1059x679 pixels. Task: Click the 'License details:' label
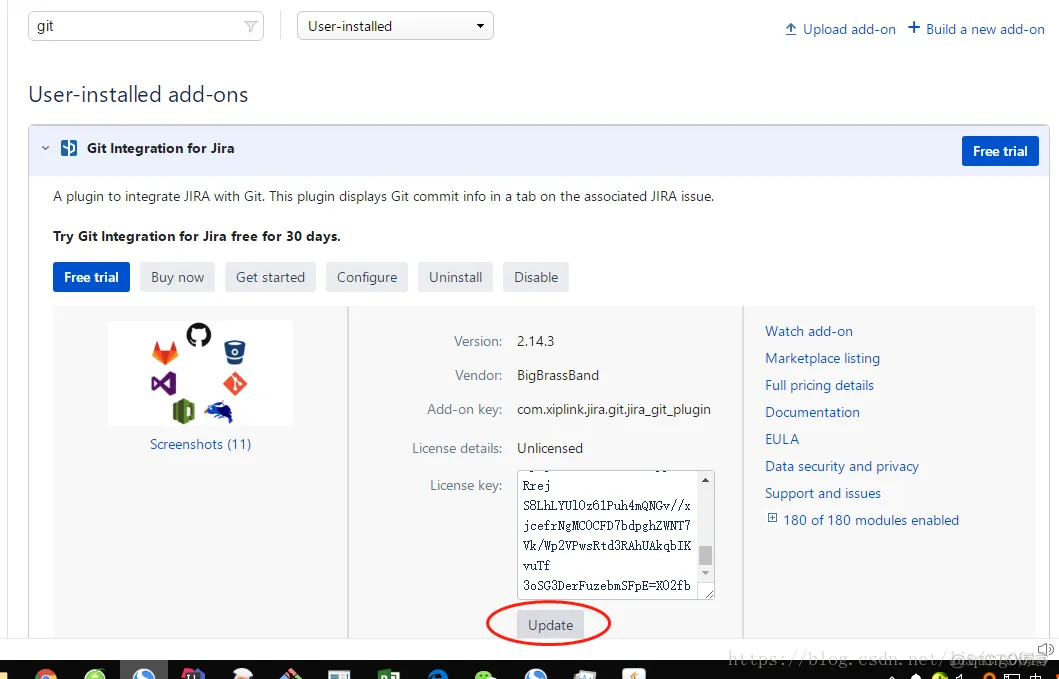point(457,448)
